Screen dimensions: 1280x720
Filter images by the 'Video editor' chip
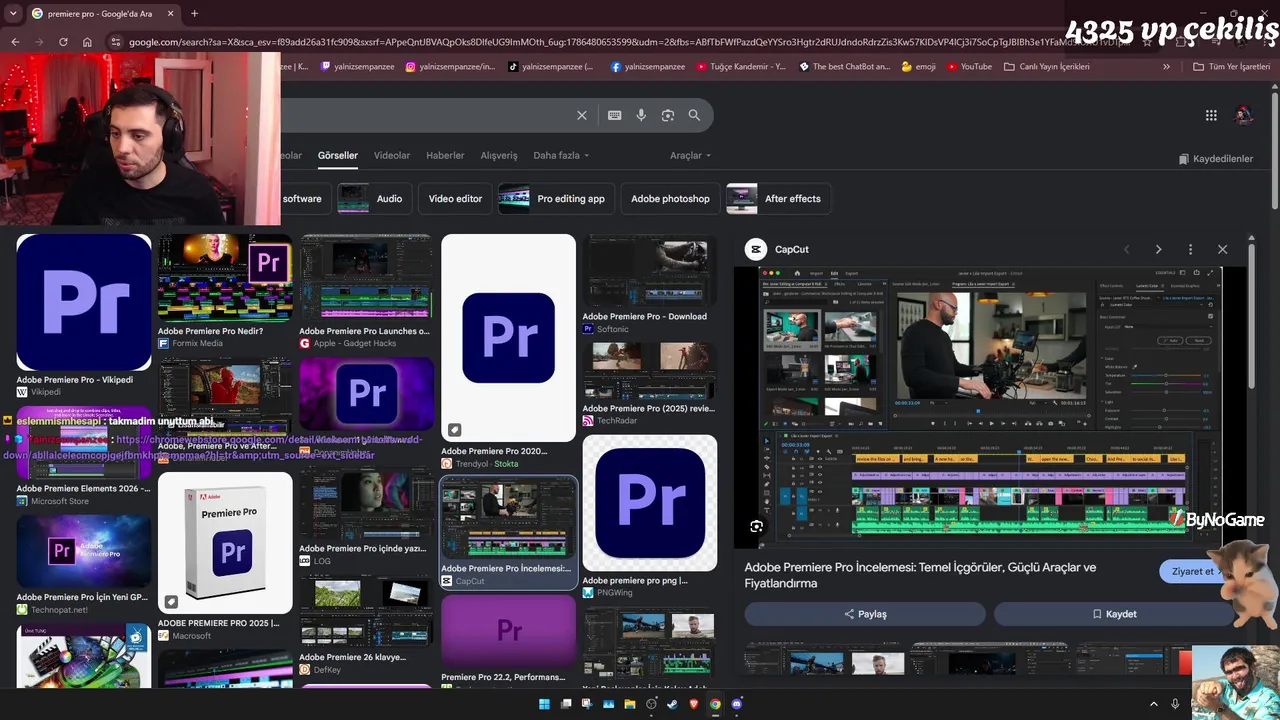[x=455, y=199]
